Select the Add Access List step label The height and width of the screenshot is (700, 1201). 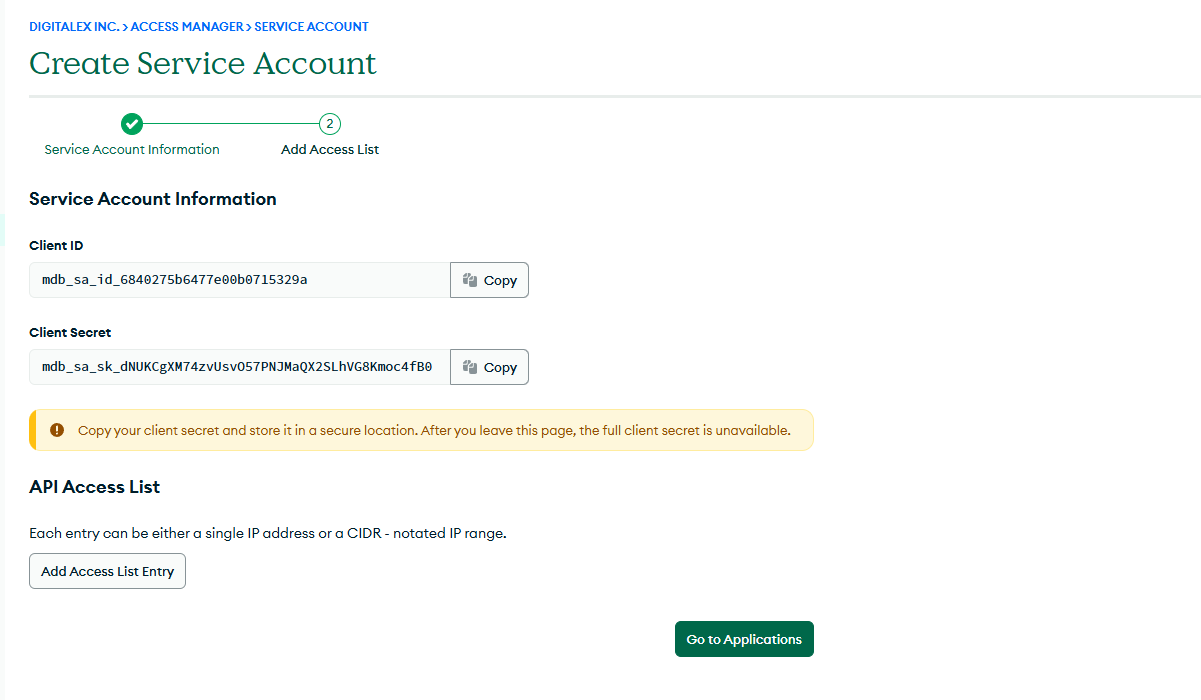pos(330,150)
